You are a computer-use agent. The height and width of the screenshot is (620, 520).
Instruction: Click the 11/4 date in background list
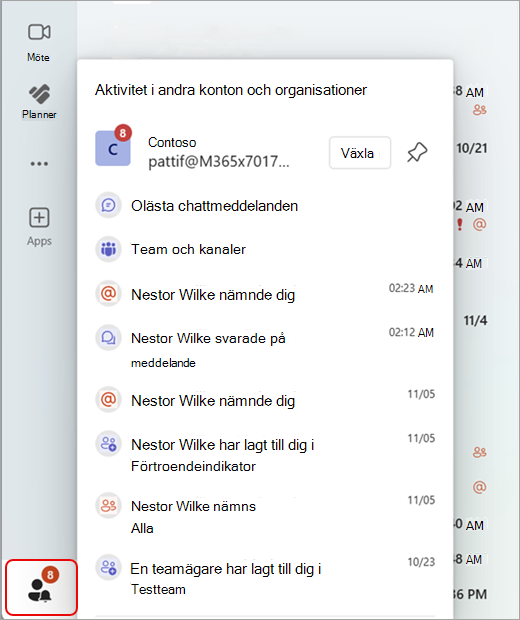475,320
